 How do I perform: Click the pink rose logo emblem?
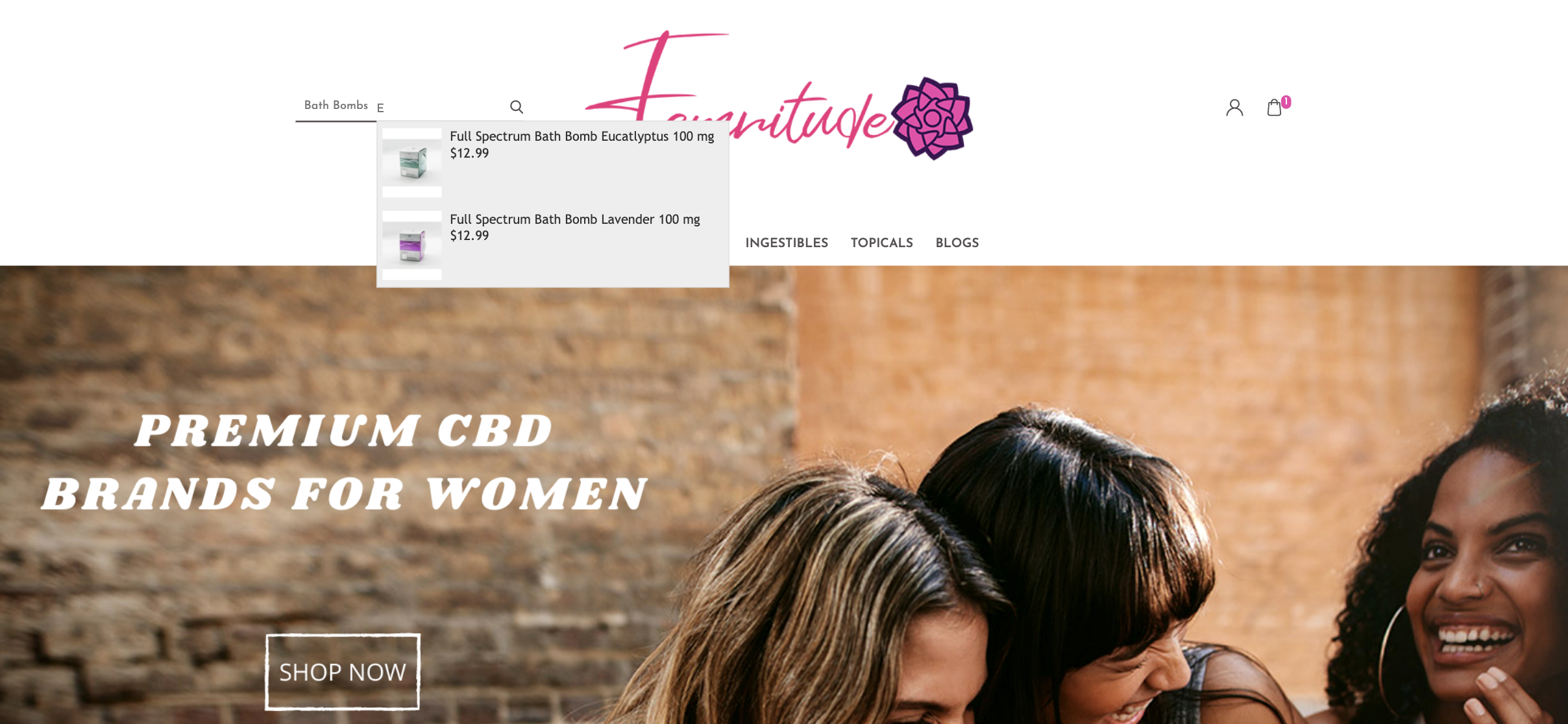pyautogui.click(x=933, y=118)
